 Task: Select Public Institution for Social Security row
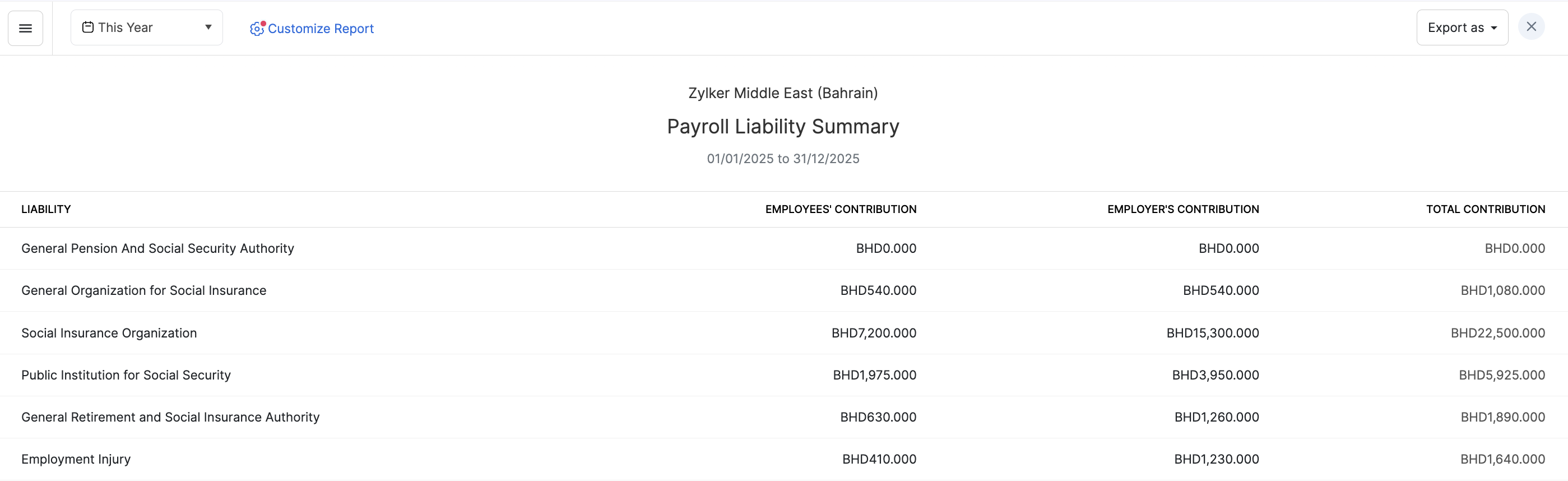tap(126, 375)
